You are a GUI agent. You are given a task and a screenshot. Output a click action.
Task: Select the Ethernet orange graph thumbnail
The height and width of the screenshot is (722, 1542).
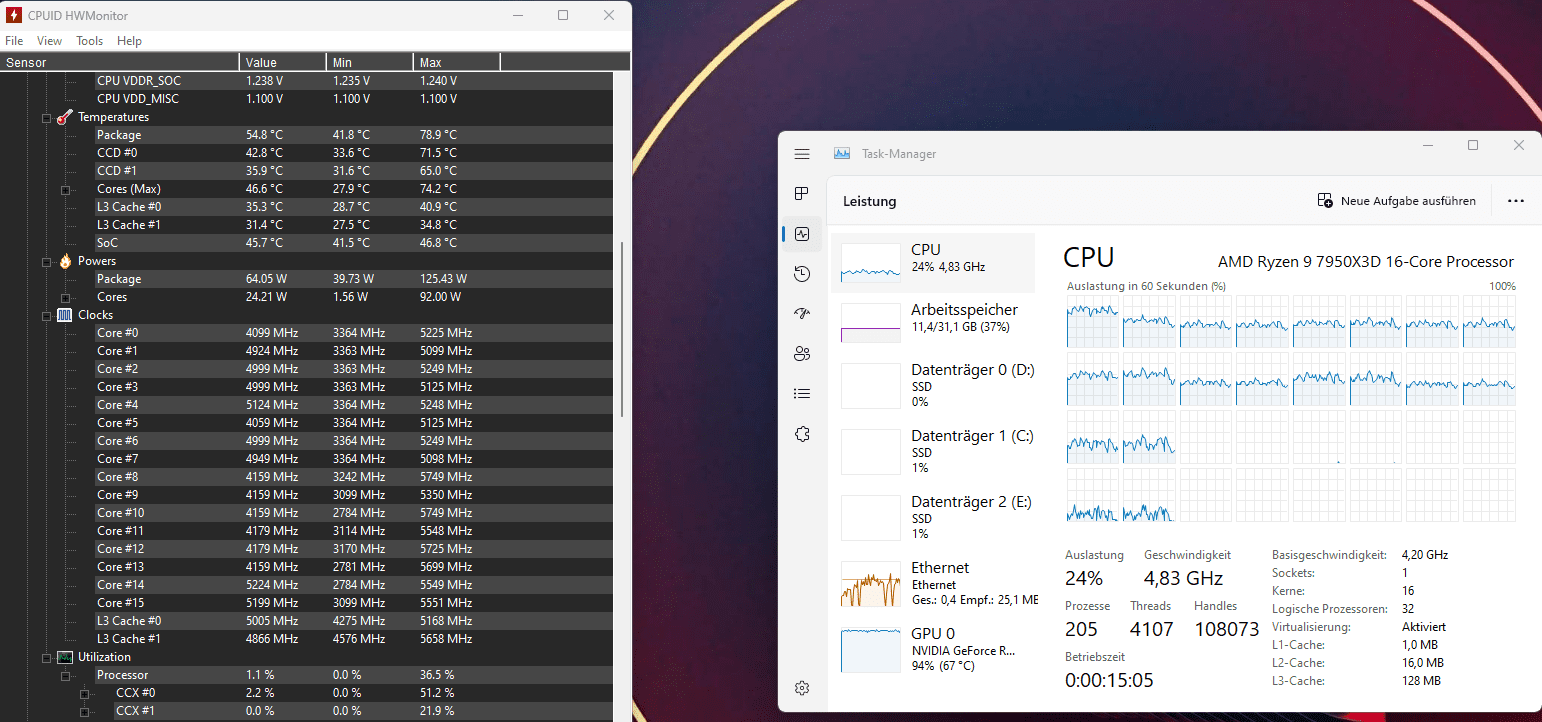coord(871,584)
